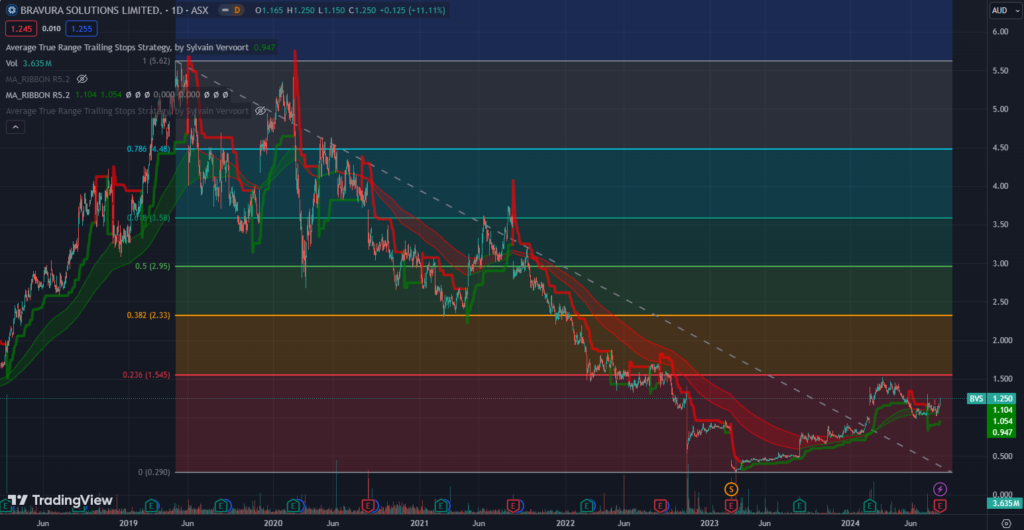Click the 2023 label on the time axis
This screenshot has width=1024, height=530.
709,523
